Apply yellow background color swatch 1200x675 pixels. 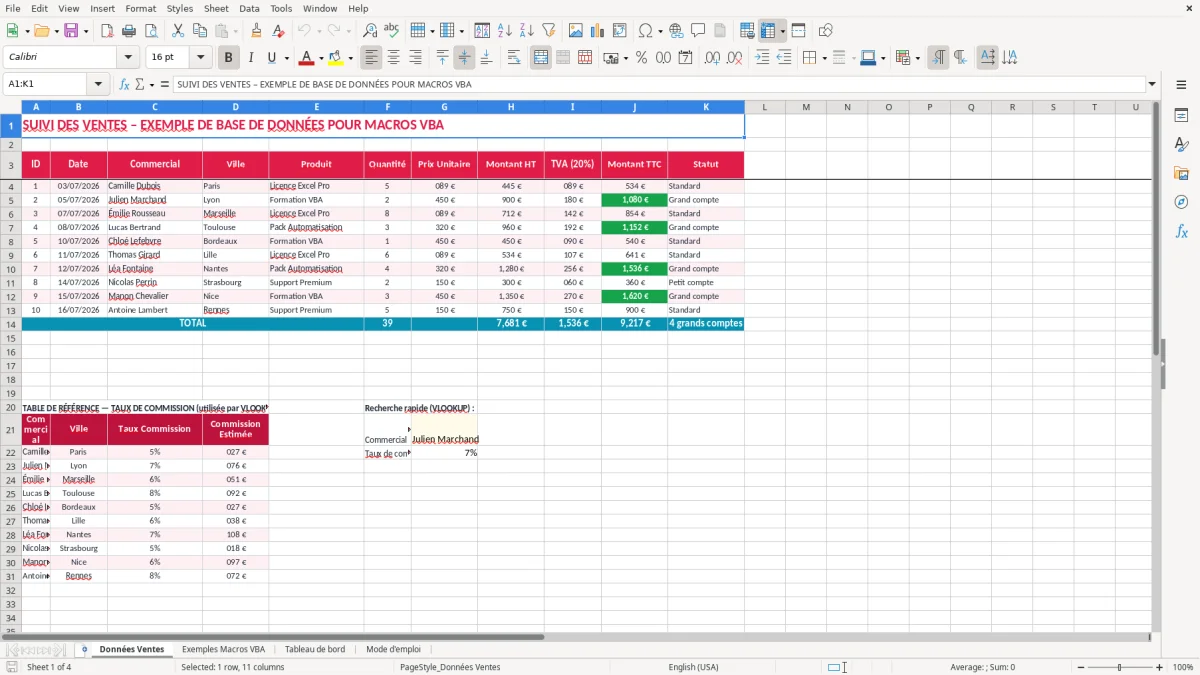tap(335, 58)
